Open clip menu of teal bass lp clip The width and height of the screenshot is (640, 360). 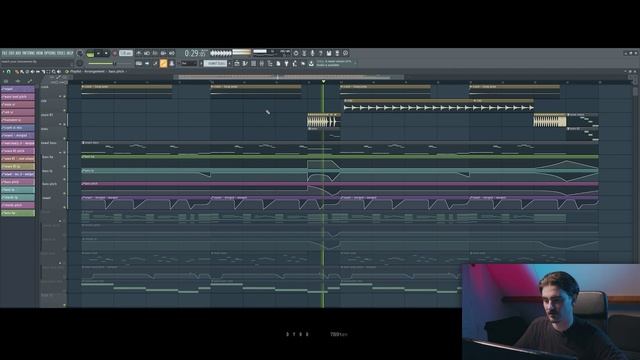[x=83, y=170]
